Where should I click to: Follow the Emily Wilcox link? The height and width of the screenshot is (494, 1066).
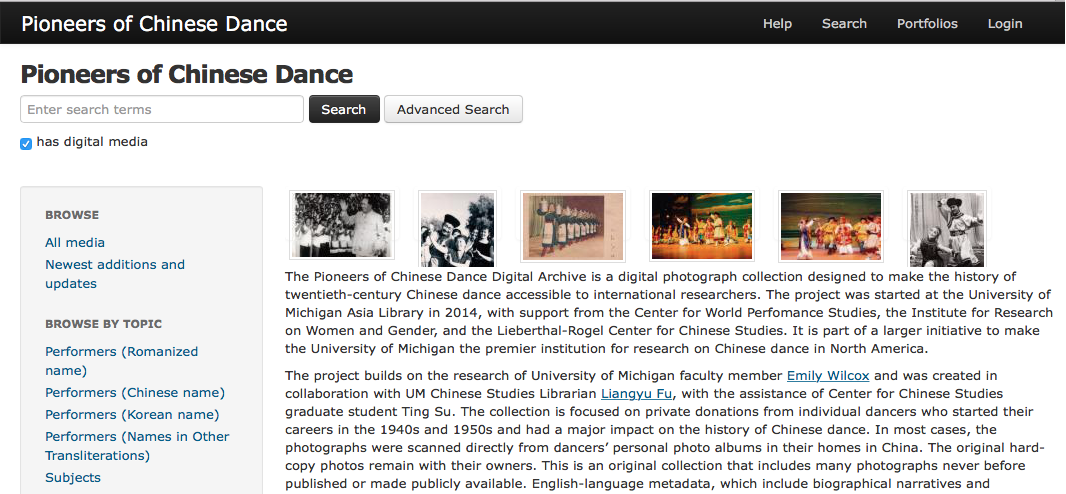(828, 376)
